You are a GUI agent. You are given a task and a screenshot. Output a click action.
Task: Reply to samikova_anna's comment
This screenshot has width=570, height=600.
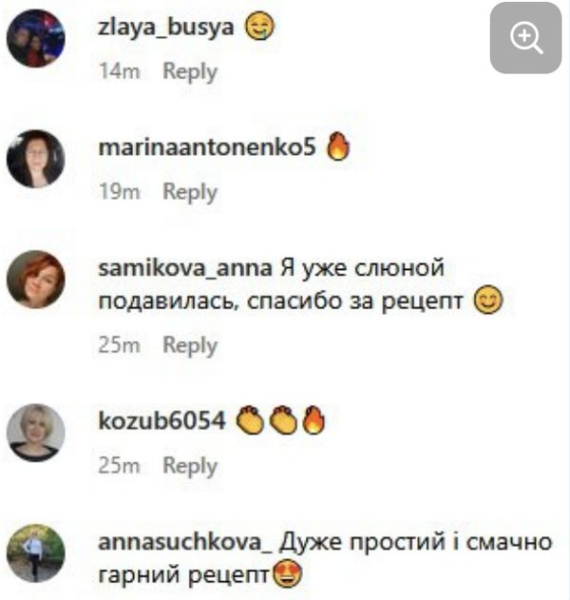tap(190, 346)
